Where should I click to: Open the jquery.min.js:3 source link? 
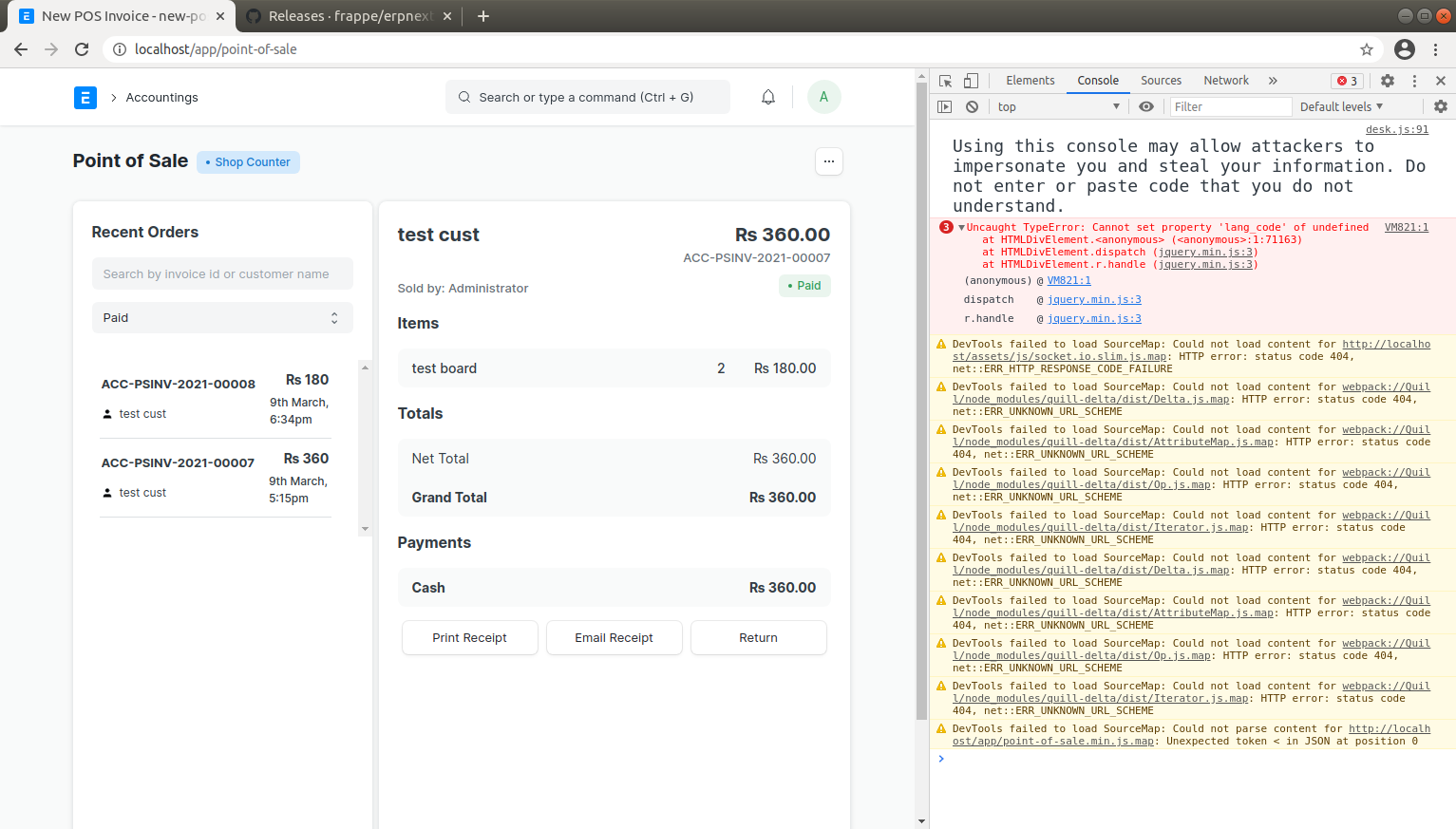(1094, 299)
